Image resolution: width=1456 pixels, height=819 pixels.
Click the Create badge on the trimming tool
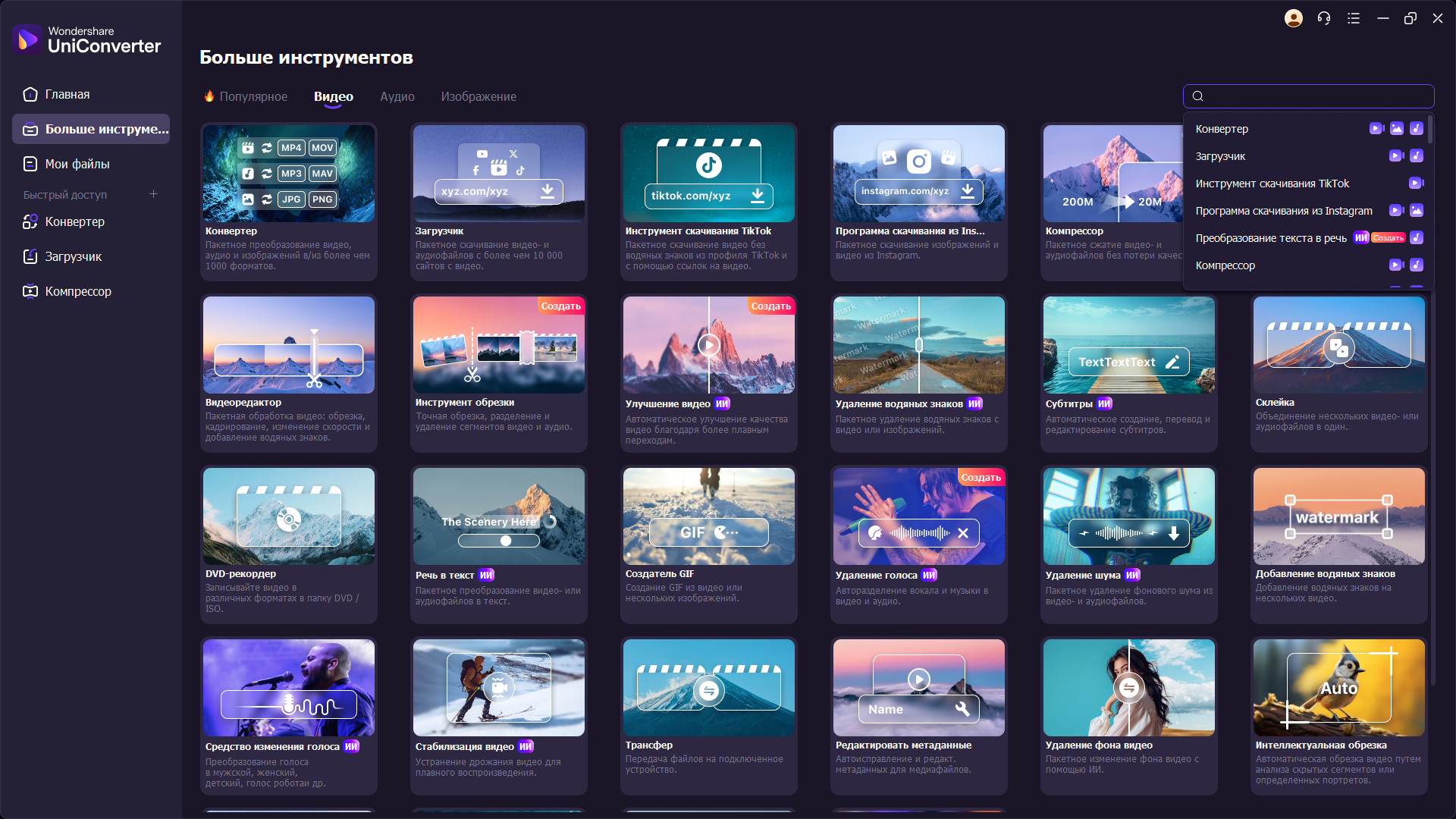(x=560, y=306)
